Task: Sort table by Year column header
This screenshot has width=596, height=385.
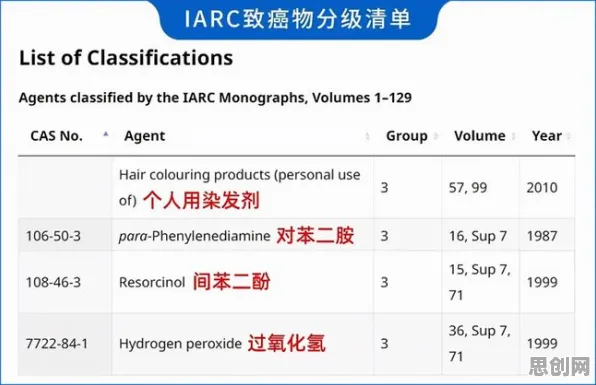Action: click(x=547, y=136)
